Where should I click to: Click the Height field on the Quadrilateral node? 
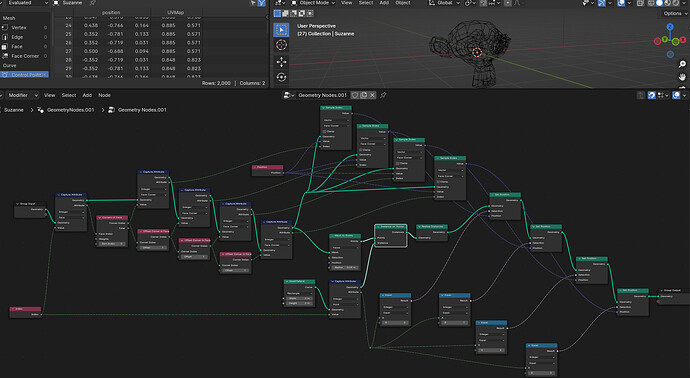pos(299,303)
